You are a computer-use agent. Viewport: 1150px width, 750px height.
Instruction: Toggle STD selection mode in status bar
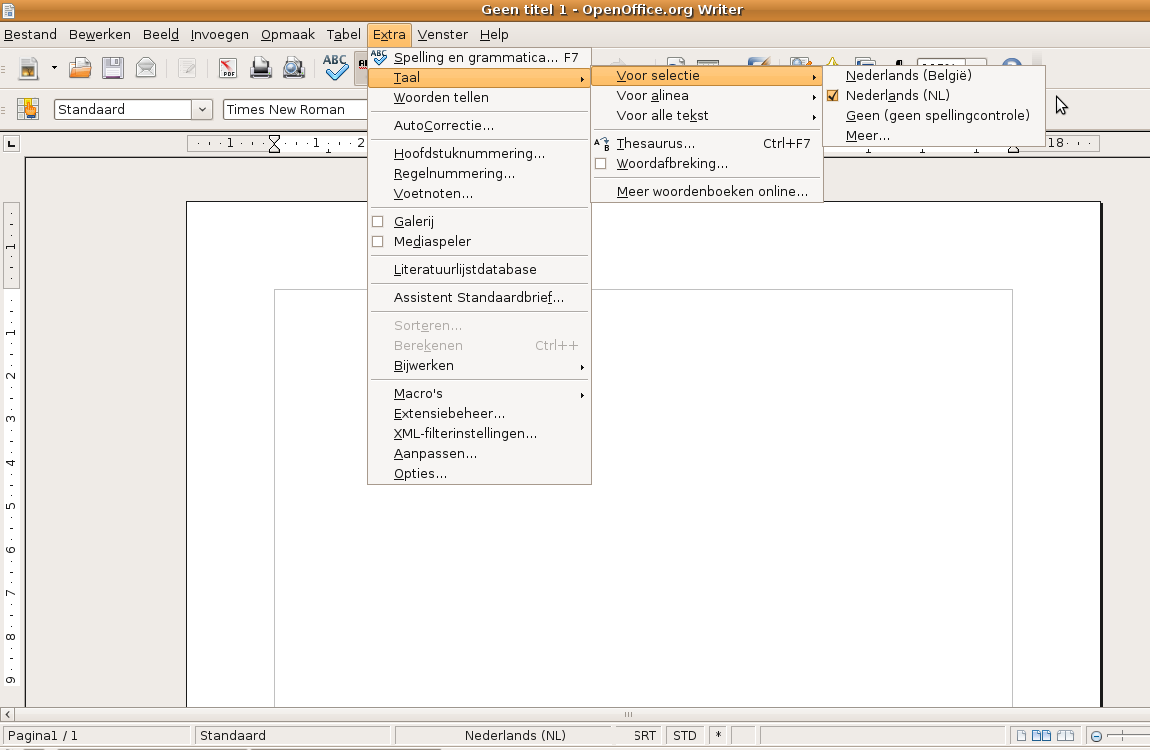pos(685,735)
